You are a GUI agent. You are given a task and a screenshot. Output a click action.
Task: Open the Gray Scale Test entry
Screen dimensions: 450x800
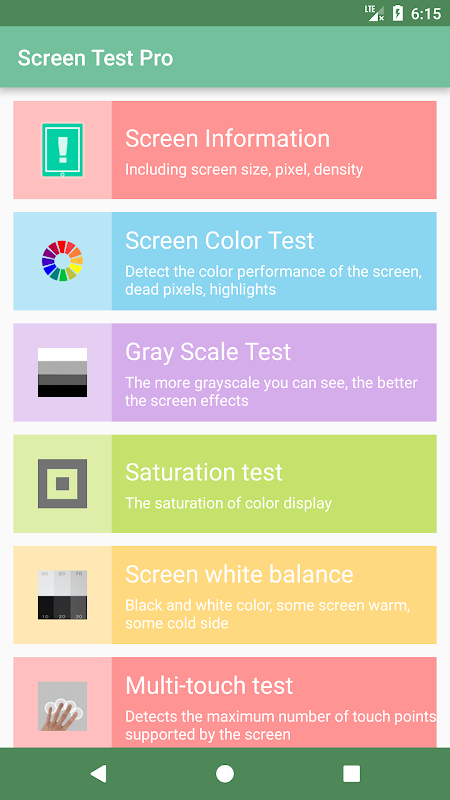point(225,372)
